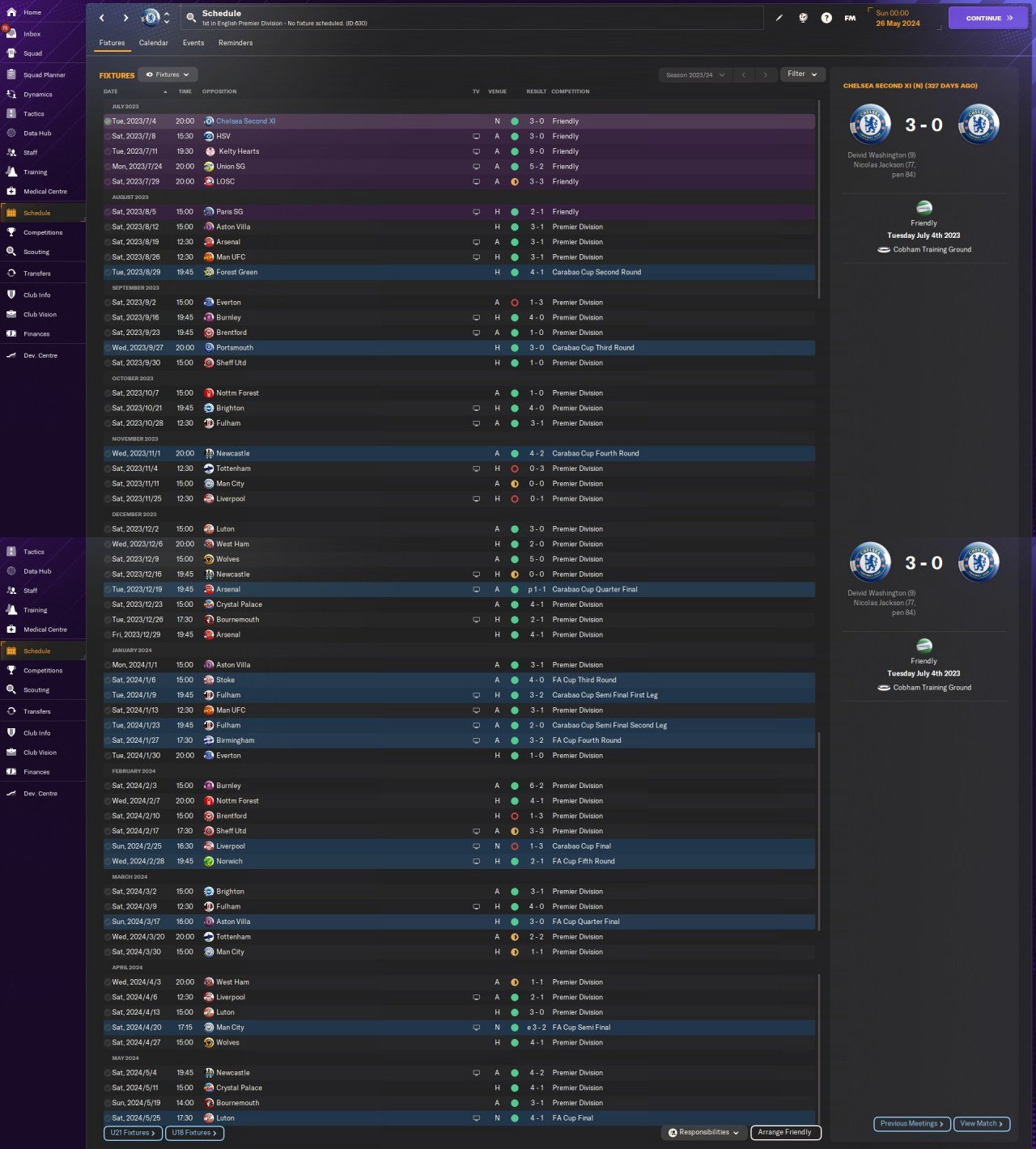The height and width of the screenshot is (1149, 1036).
Task: Open the Events tab
Action: tap(193, 43)
